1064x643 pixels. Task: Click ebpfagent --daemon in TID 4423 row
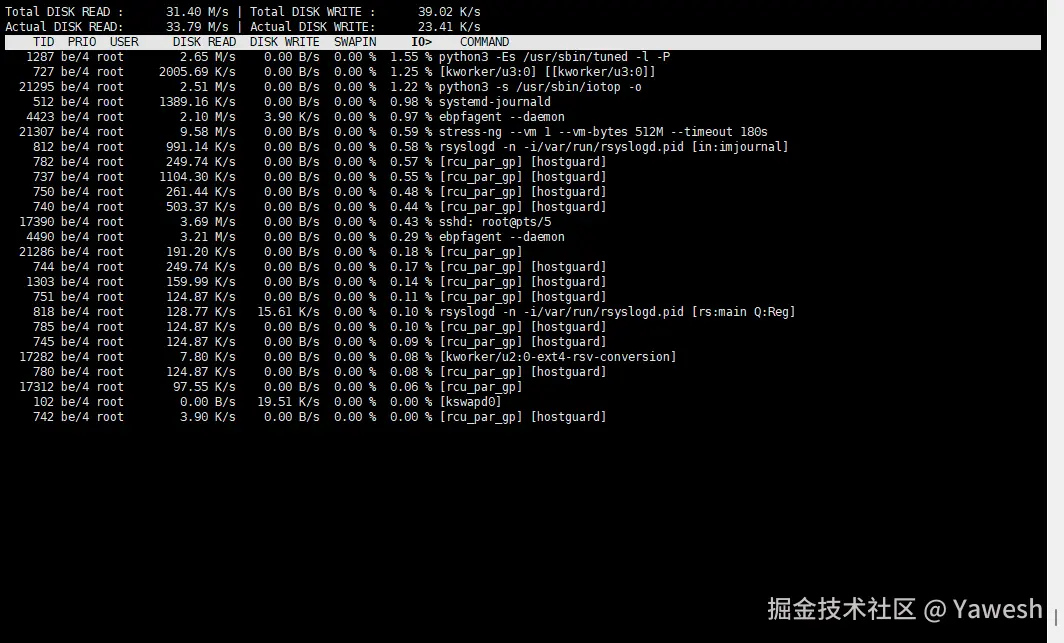pyautogui.click(x=501, y=117)
